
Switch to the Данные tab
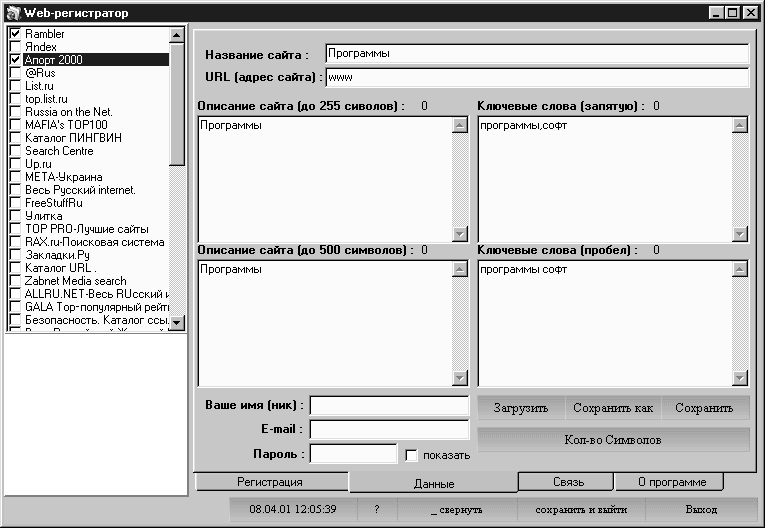(434, 483)
